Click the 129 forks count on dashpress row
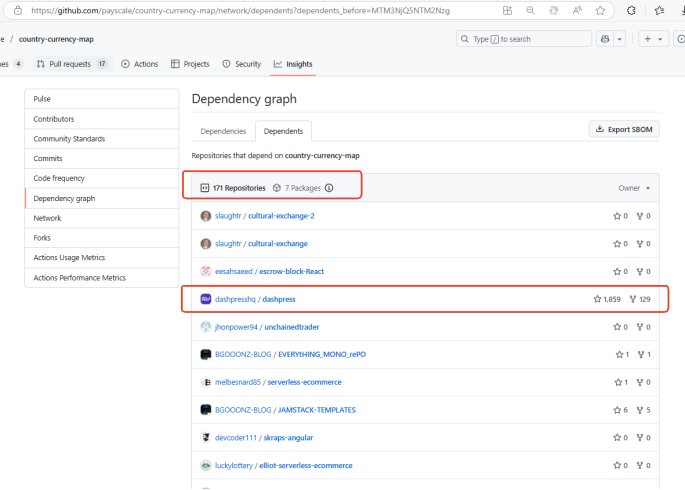The height and width of the screenshot is (490, 685). tap(640, 299)
